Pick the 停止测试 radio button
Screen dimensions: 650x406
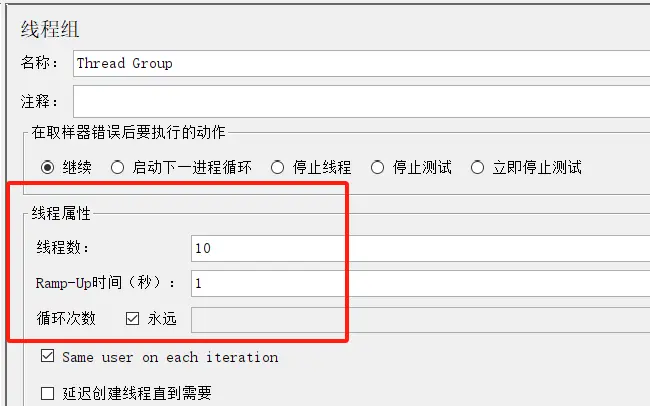[377, 167]
